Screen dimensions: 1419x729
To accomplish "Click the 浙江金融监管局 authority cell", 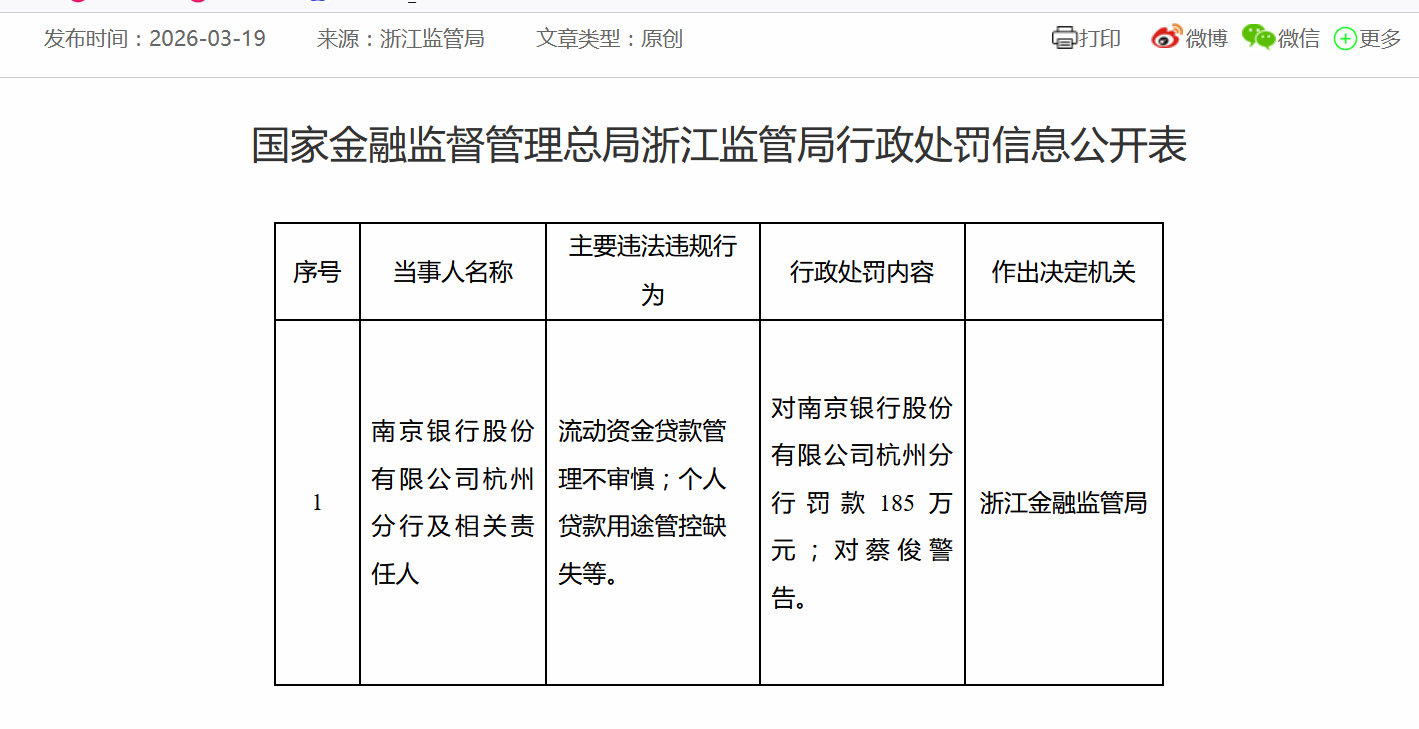I will (1064, 503).
